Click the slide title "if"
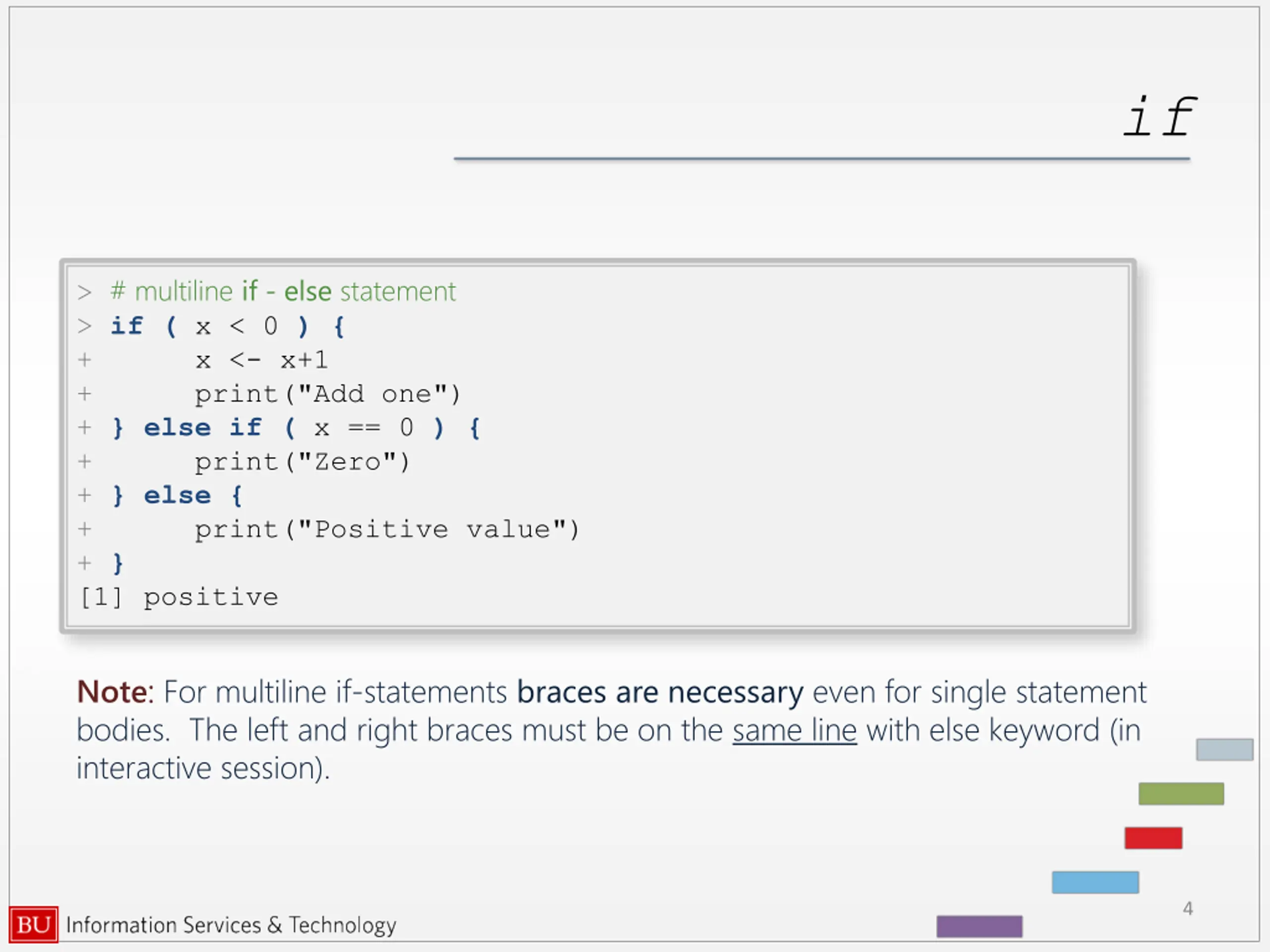This screenshot has height=952, width=1270. pyautogui.click(x=1159, y=117)
